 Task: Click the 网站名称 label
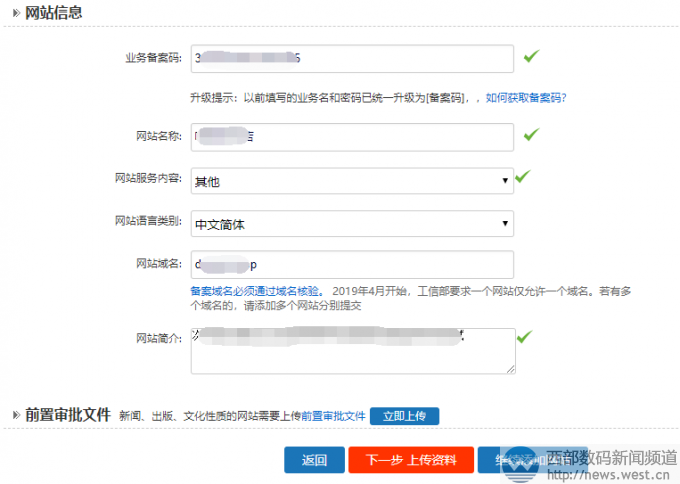pyautogui.click(x=159, y=136)
